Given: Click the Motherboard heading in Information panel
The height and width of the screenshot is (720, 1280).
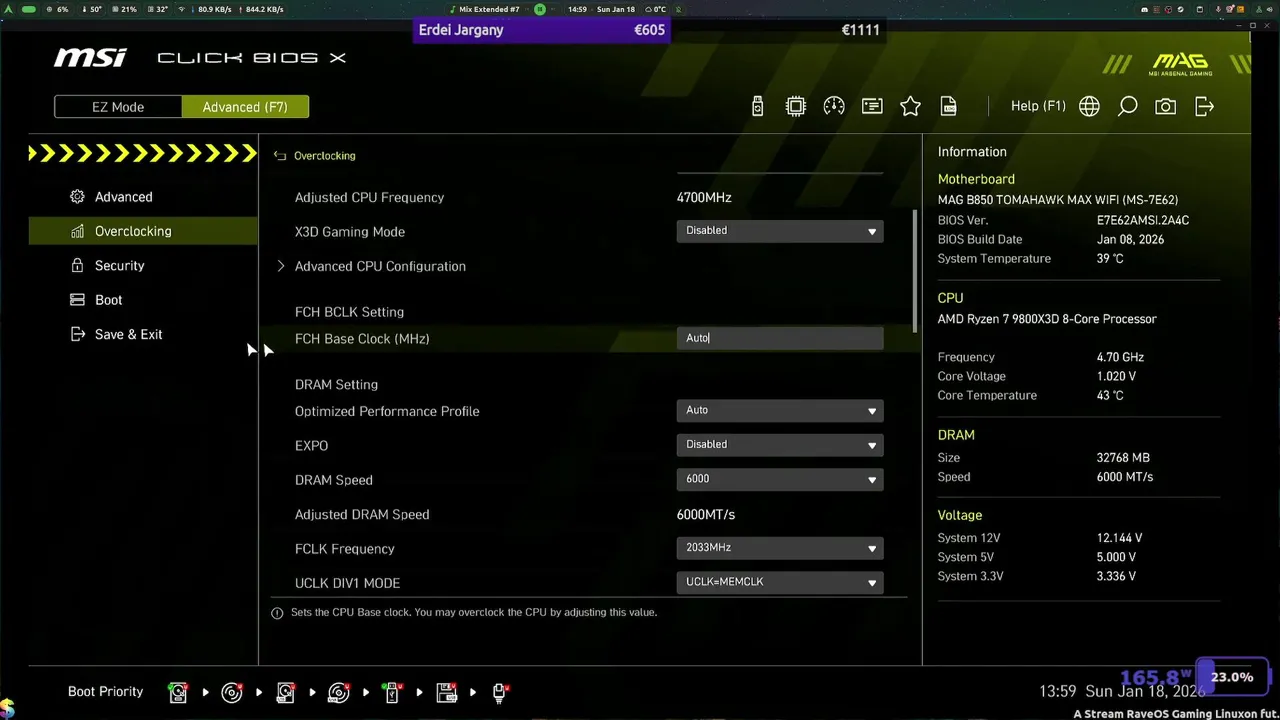Looking at the screenshot, I should (976, 179).
